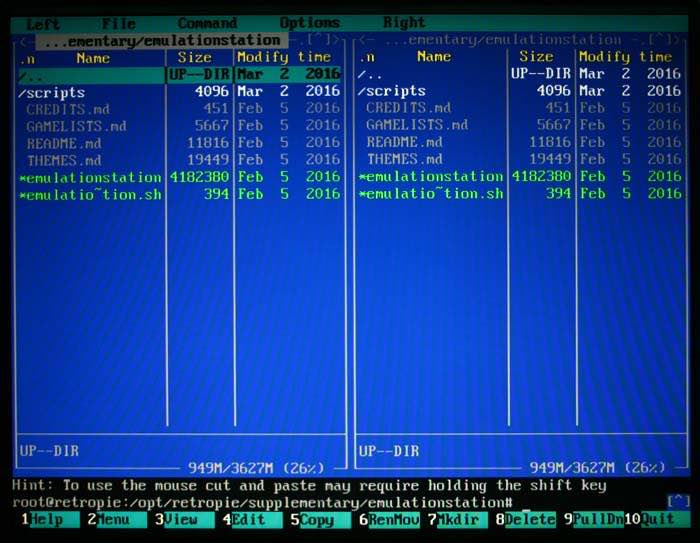
Task: Sort right panel by Size column header
Action: coord(536,56)
